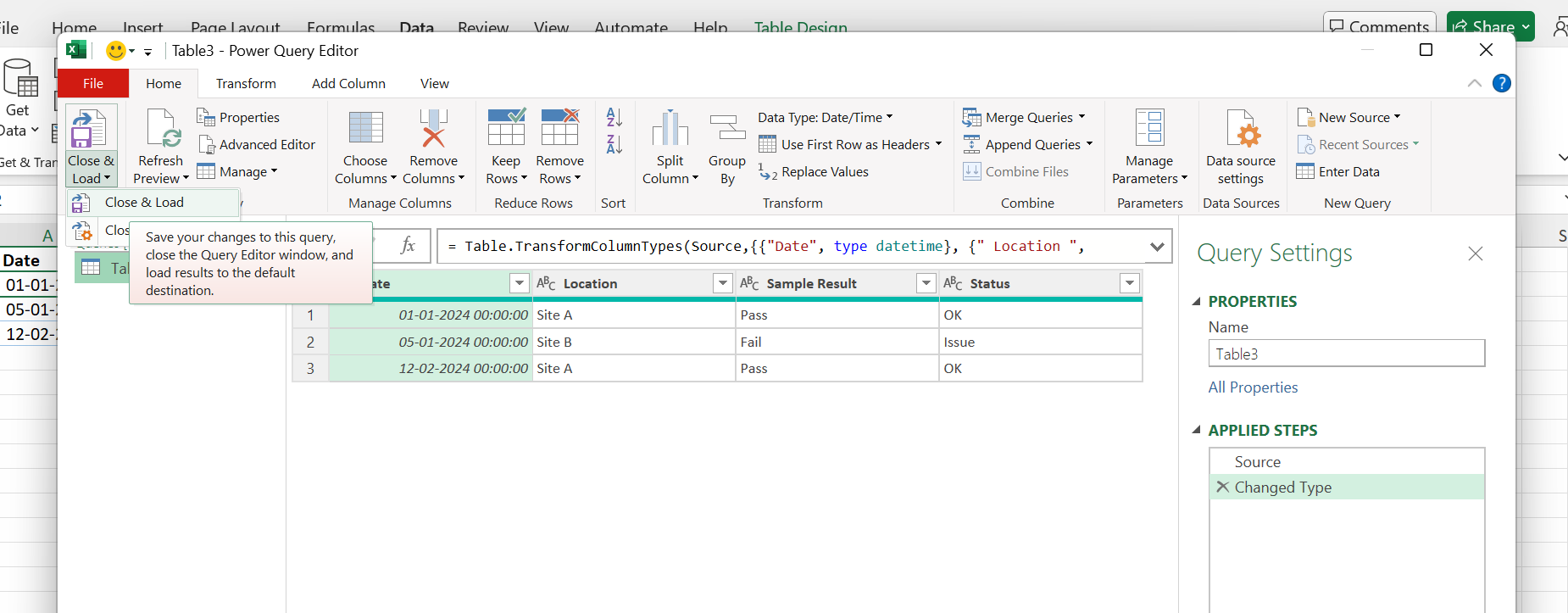Click Replace Values

[x=813, y=172]
